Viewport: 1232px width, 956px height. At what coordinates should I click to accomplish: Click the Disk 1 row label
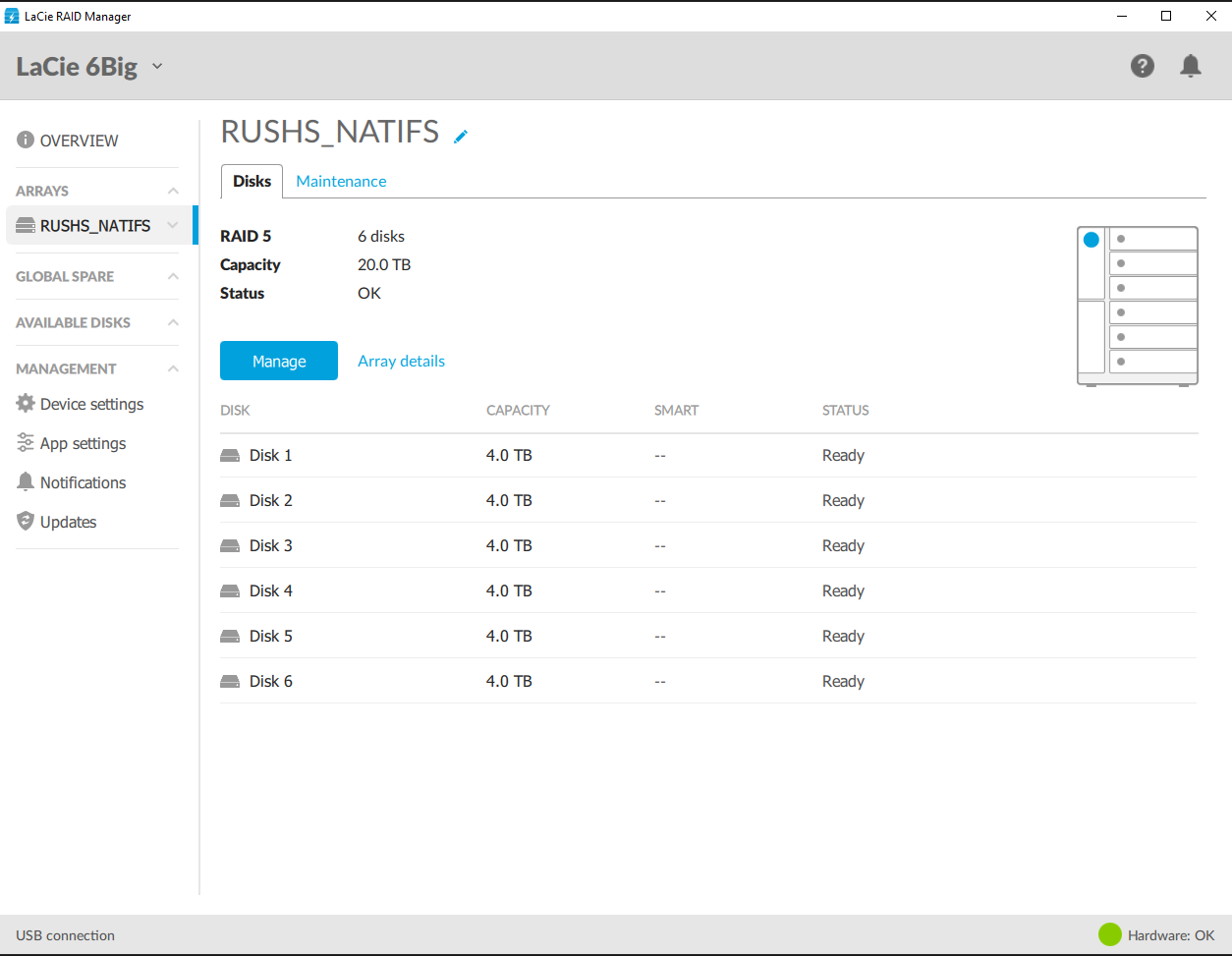(270, 456)
